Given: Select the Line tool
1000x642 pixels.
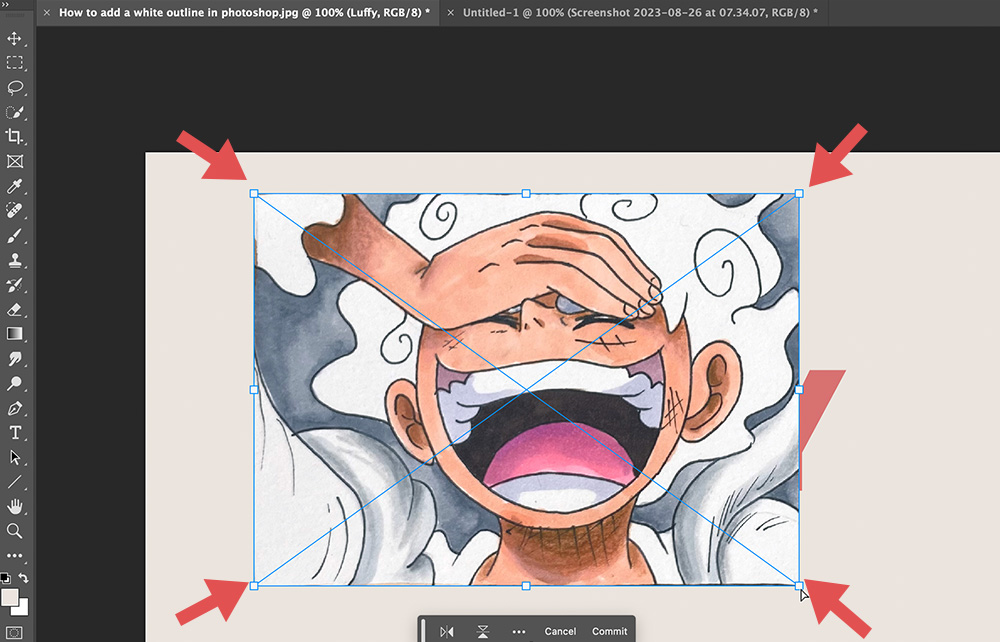Looking at the screenshot, I should pyautogui.click(x=14, y=482).
